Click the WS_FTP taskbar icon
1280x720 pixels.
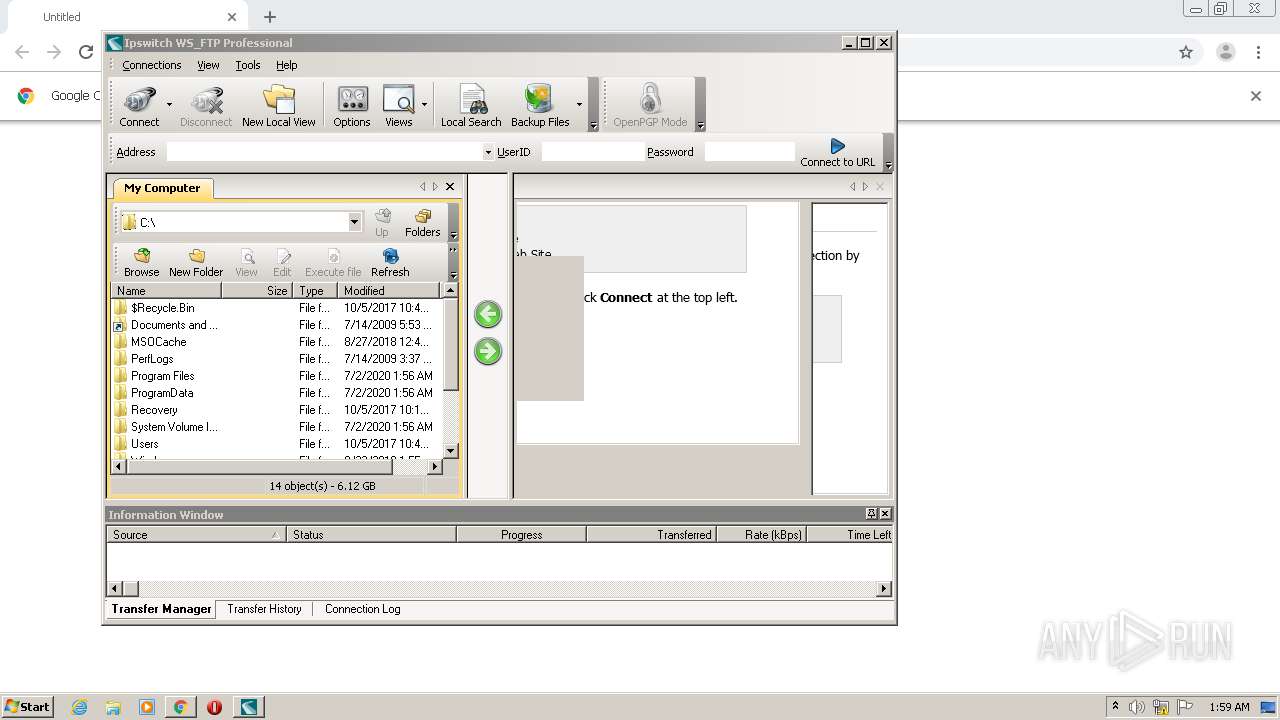coord(248,707)
